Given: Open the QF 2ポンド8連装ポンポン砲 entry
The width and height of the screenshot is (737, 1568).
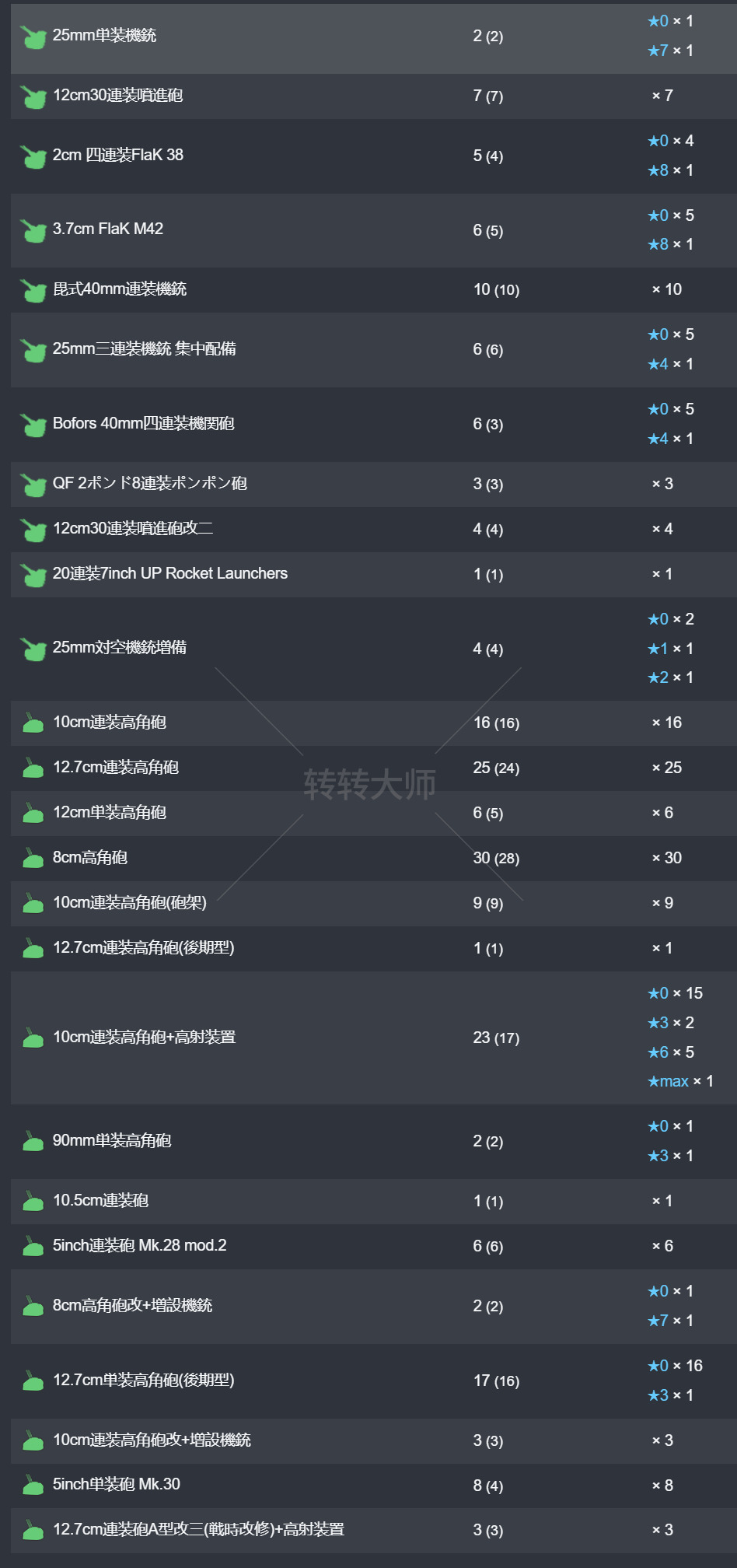Looking at the screenshot, I should pos(150,484).
